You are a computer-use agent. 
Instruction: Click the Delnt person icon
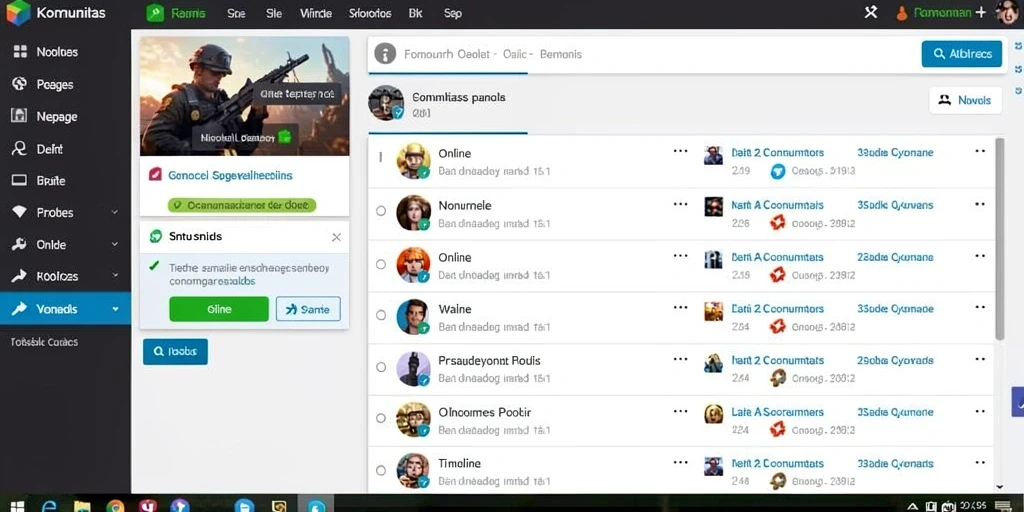pyautogui.click(x=19, y=148)
